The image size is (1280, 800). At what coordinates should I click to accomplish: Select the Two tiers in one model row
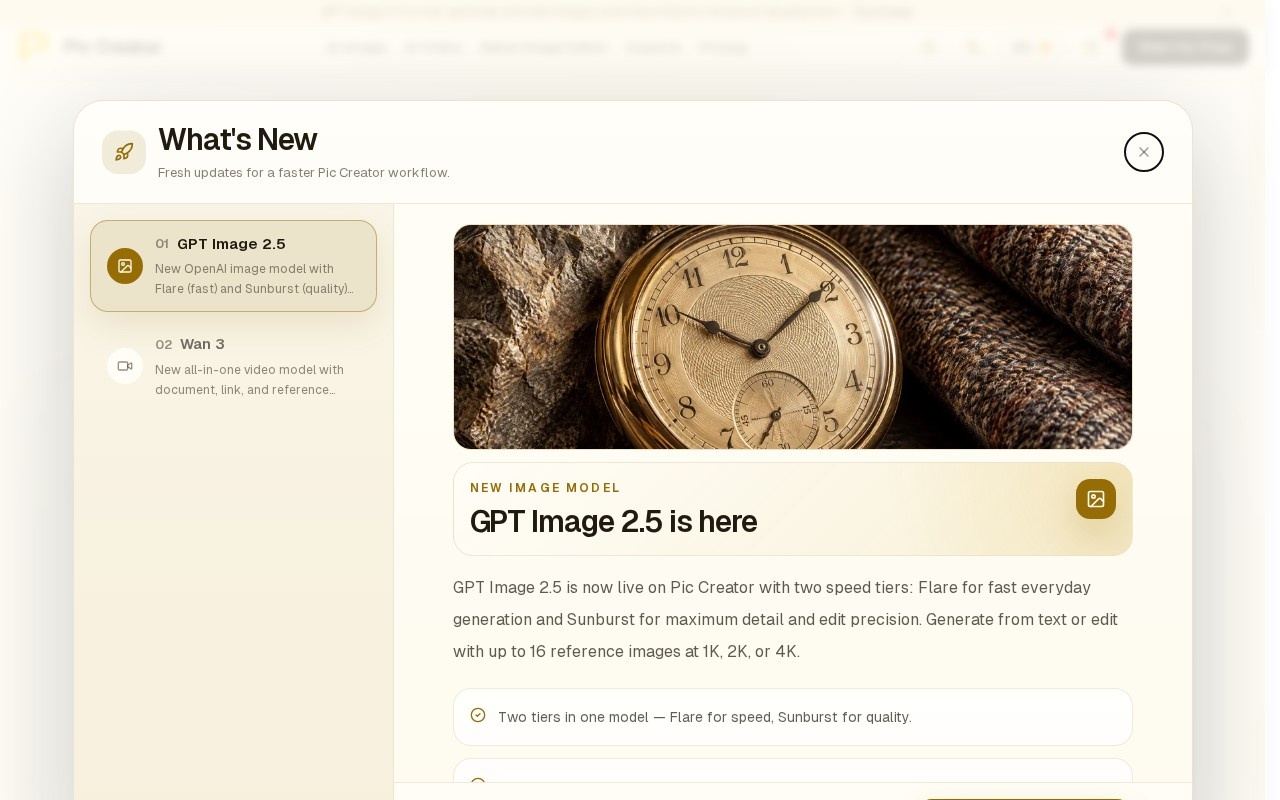(x=792, y=717)
